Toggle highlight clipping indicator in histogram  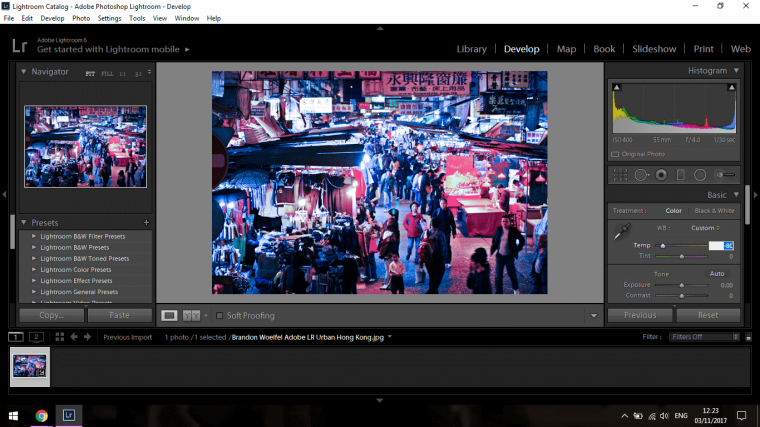pyautogui.click(x=731, y=87)
